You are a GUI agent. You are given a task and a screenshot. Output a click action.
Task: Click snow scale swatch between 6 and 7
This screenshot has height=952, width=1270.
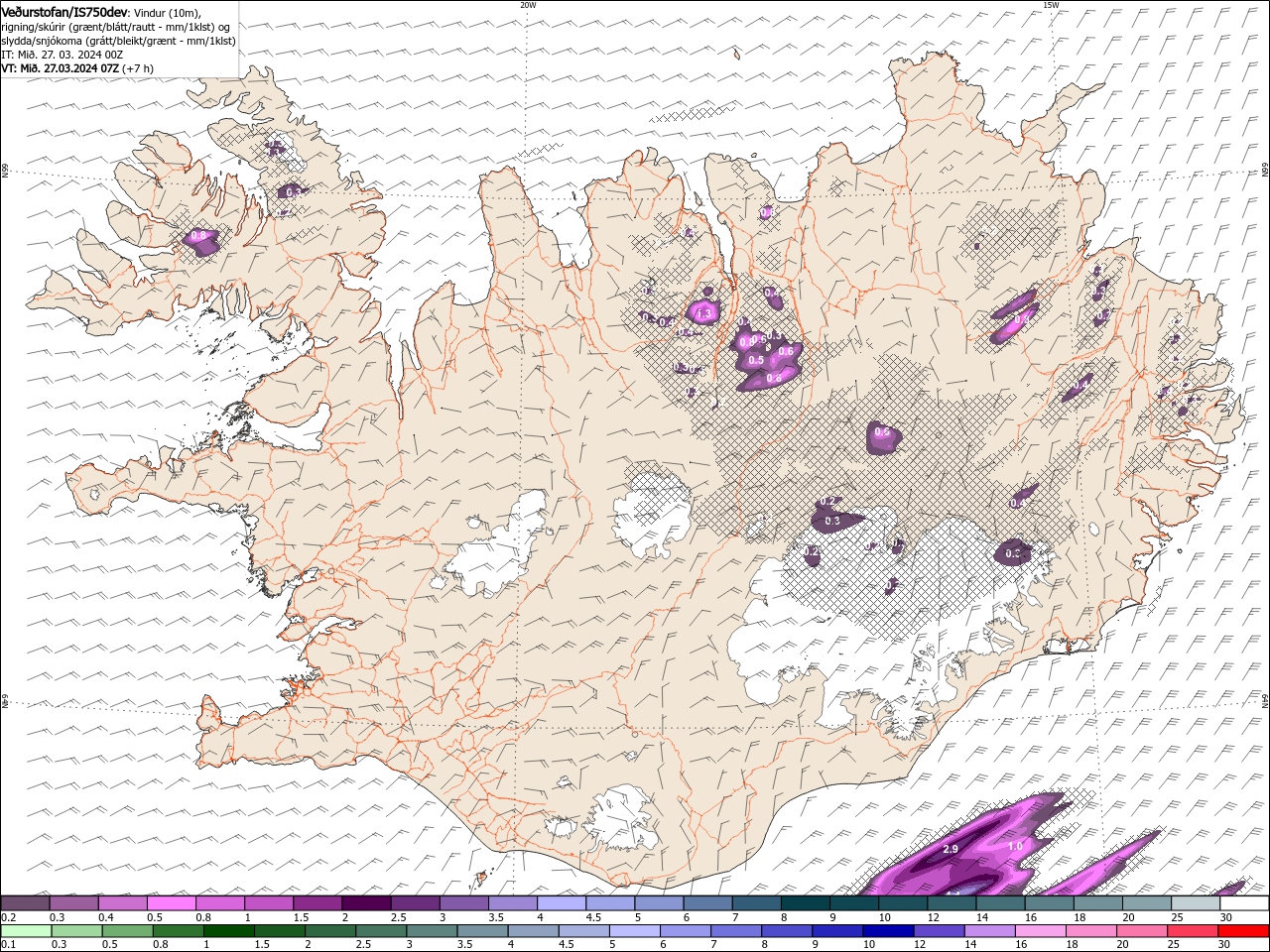point(708,903)
